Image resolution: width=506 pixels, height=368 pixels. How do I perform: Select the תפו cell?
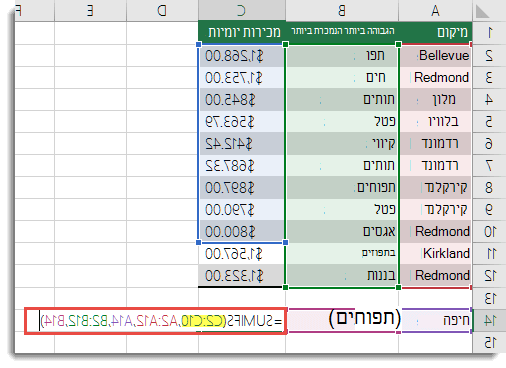click(x=342, y=55)
